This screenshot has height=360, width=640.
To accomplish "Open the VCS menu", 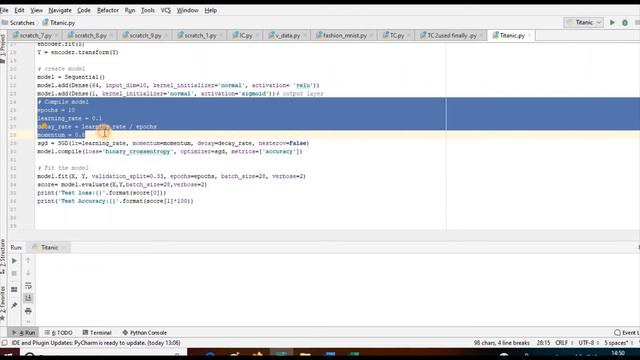I will (x=166, y=10).
